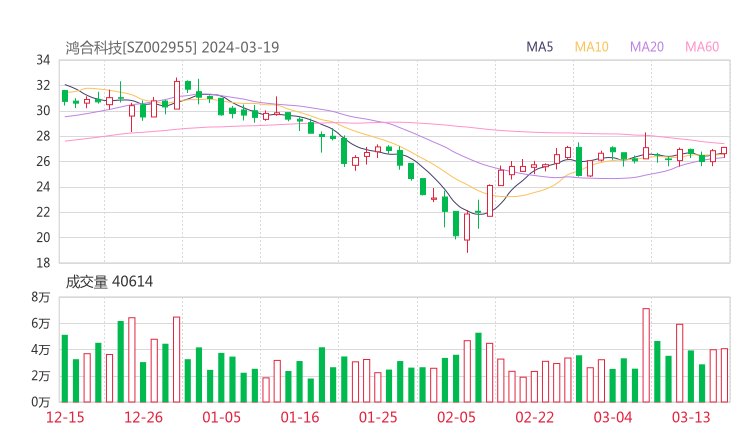Click the 成交量 40614 volume label
This screenshot has width=740, height=440.
pyautogui.click(x=109, y=281)
